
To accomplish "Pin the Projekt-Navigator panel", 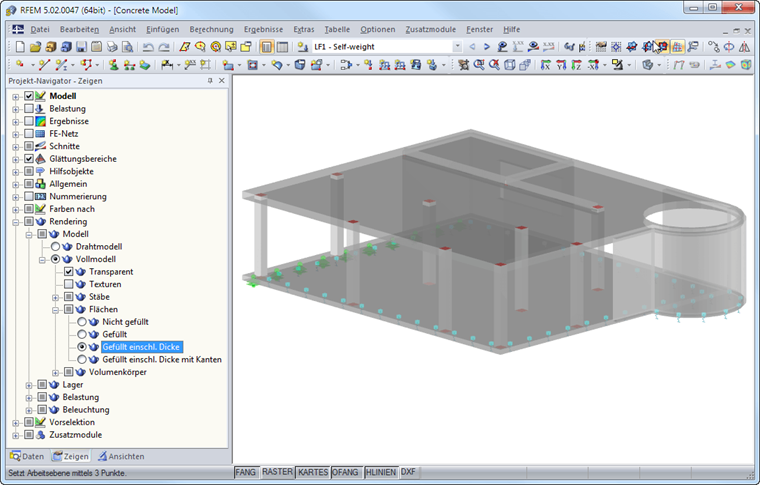I will pyautogui.click(x=210, y=80).
